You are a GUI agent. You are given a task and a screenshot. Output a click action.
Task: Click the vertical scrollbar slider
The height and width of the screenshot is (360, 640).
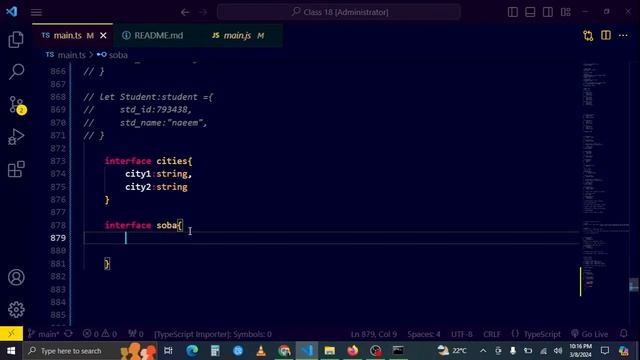tap(633, 284)
